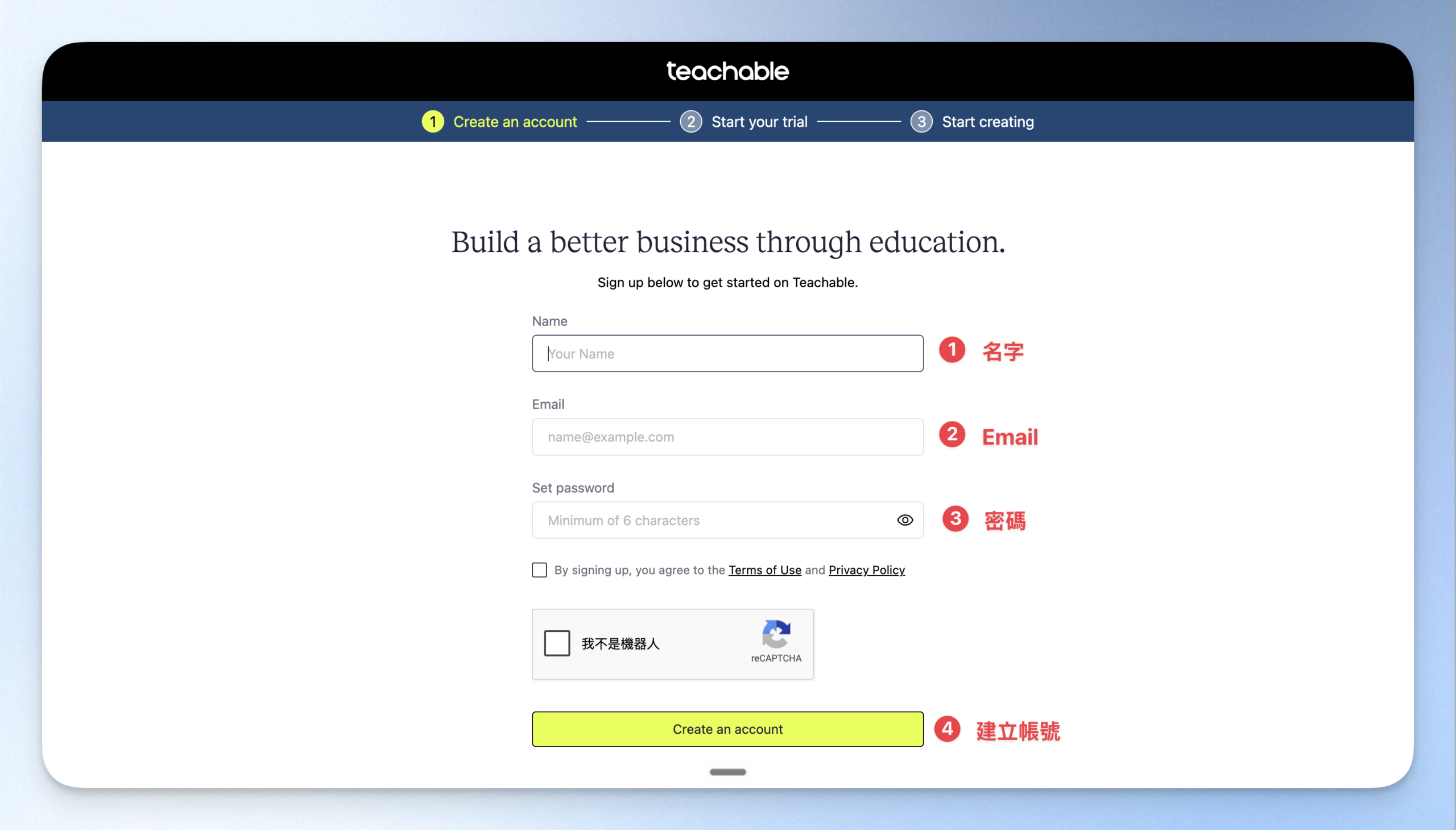Open the Terms of Use link
Viewport: 1456px width, 830px height.
[765, 570]
